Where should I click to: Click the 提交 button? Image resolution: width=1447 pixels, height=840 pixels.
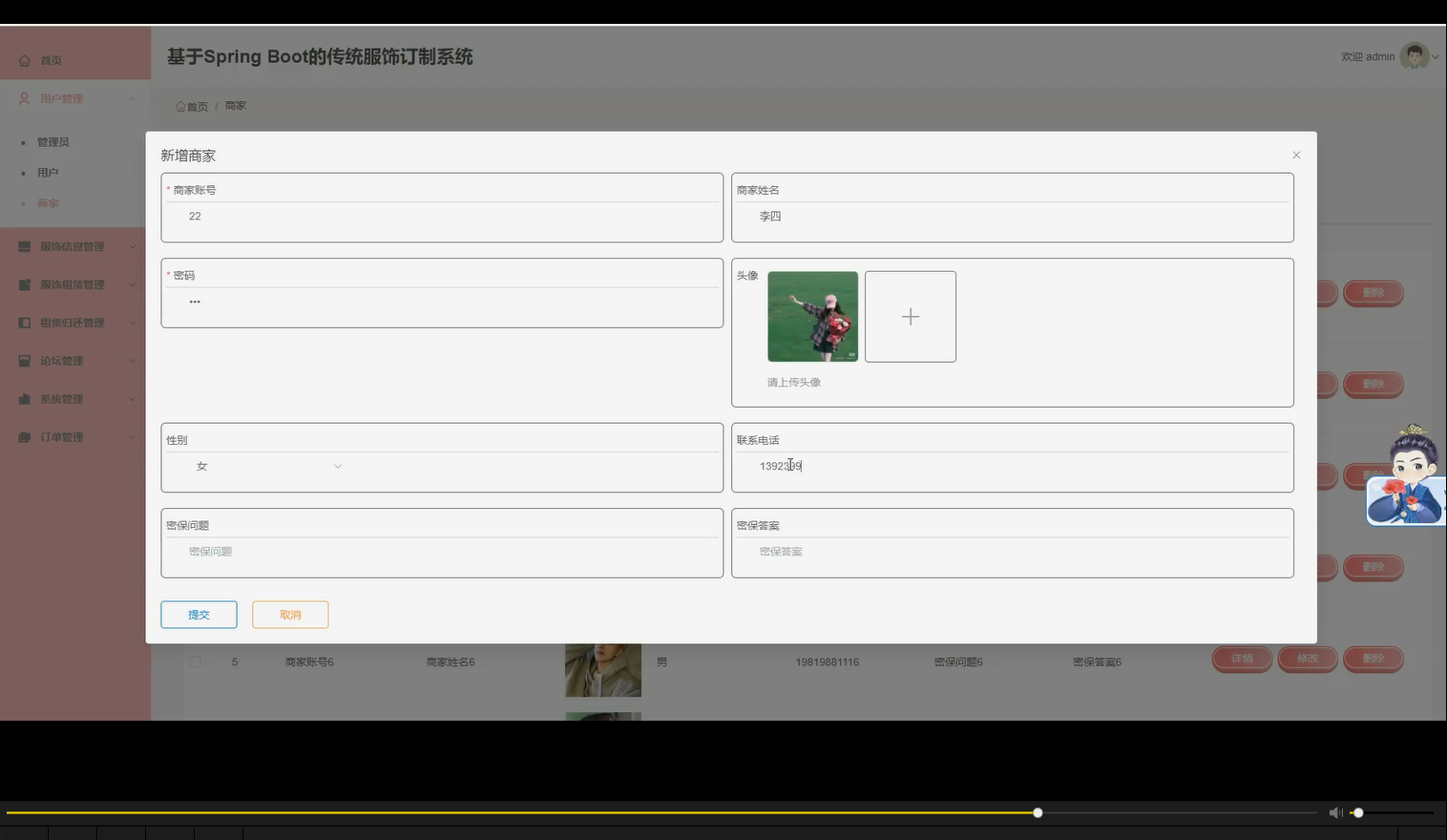pyautogui.click(x=199, y=615)
